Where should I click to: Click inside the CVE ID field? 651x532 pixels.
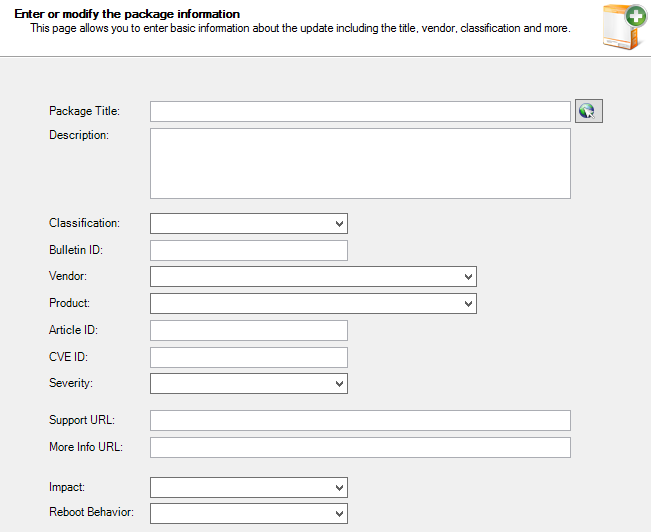248,357
